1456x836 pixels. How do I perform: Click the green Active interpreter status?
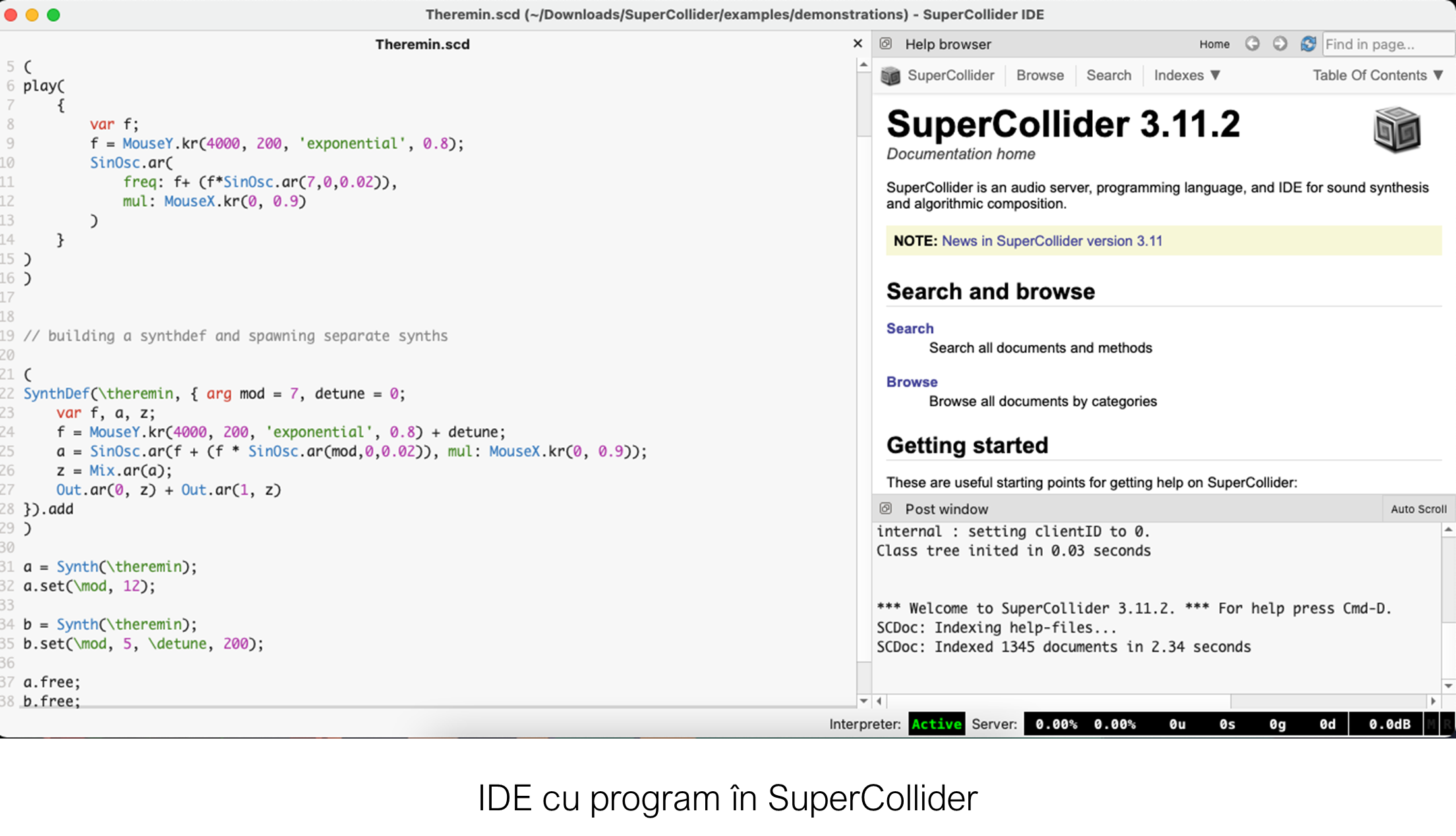pyautogui.click(x=936, y=725)
